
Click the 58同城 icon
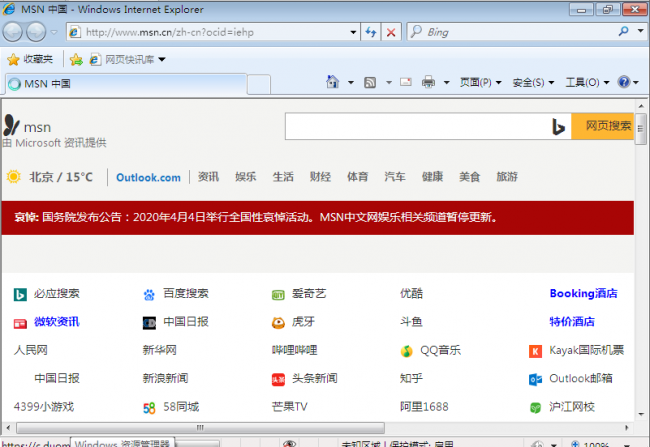pos(149,408)
